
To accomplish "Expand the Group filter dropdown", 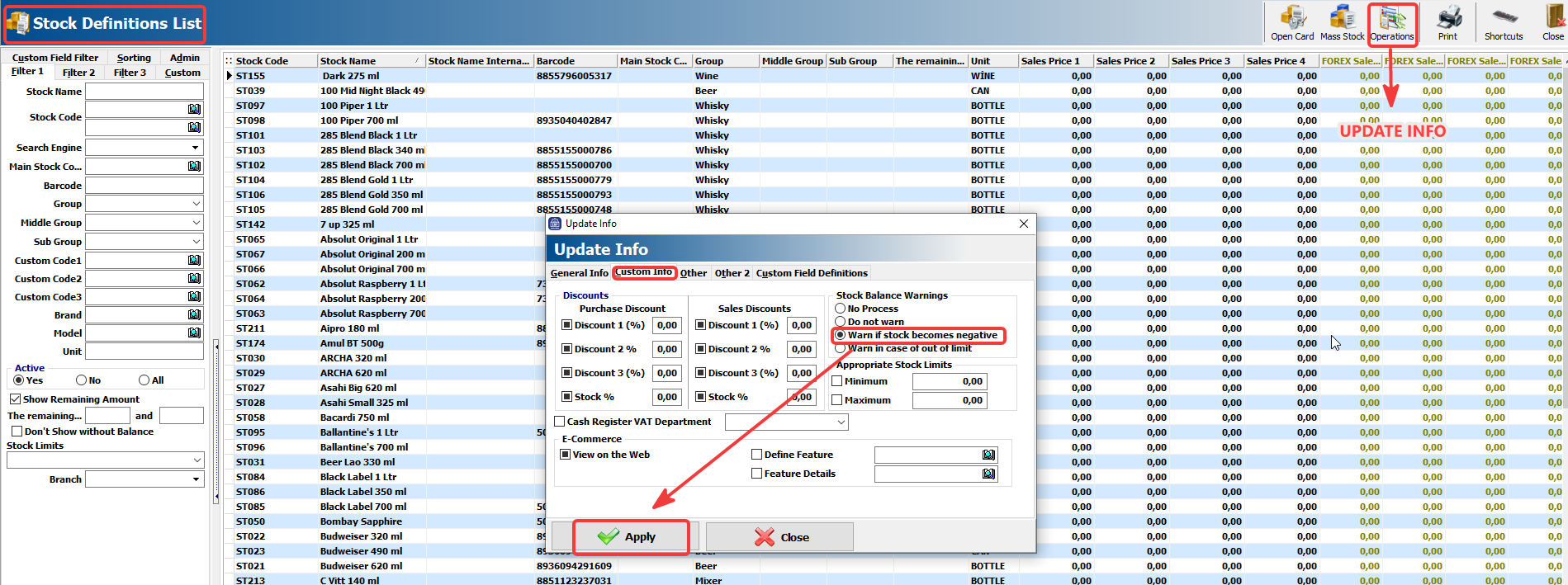I will [196, 204].
